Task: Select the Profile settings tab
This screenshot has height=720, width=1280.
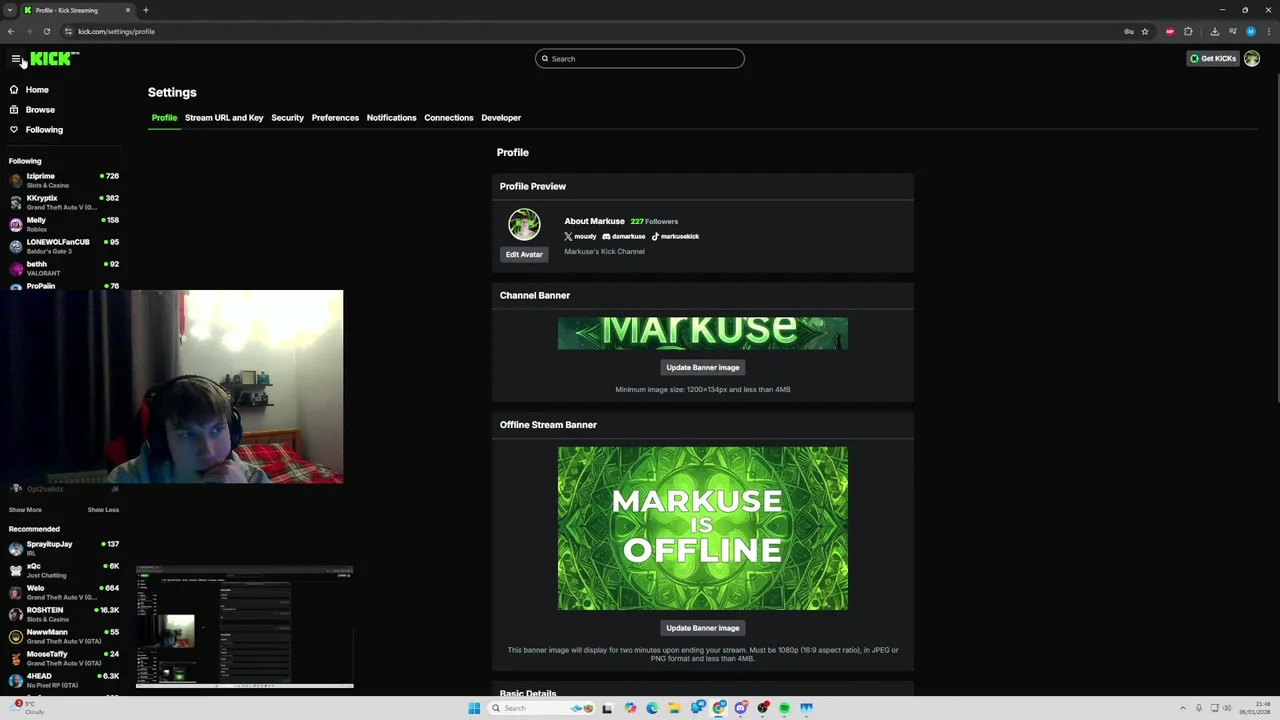Action: 164,118
